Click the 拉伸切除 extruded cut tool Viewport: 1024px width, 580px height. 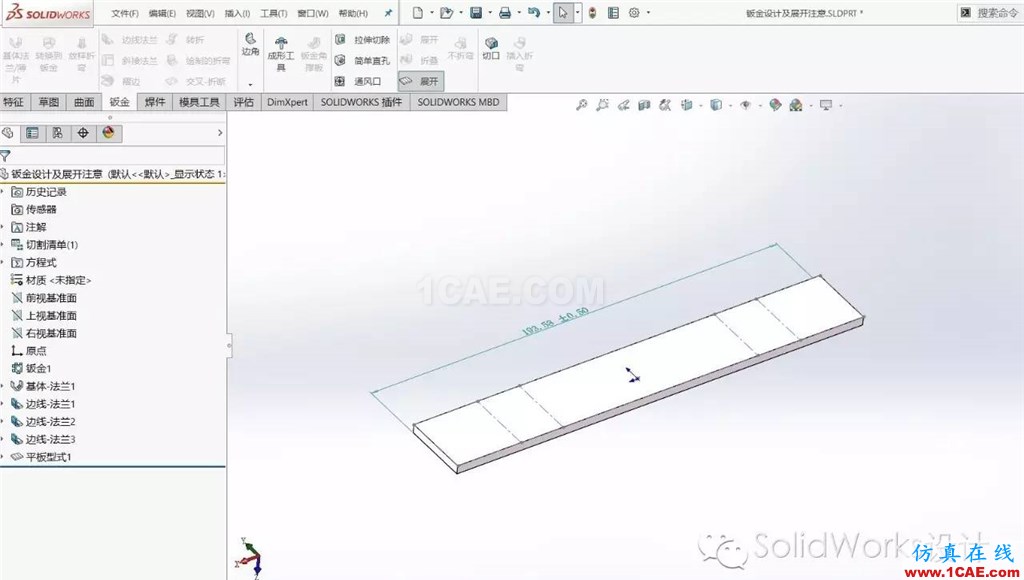click(x=362, y=40)
